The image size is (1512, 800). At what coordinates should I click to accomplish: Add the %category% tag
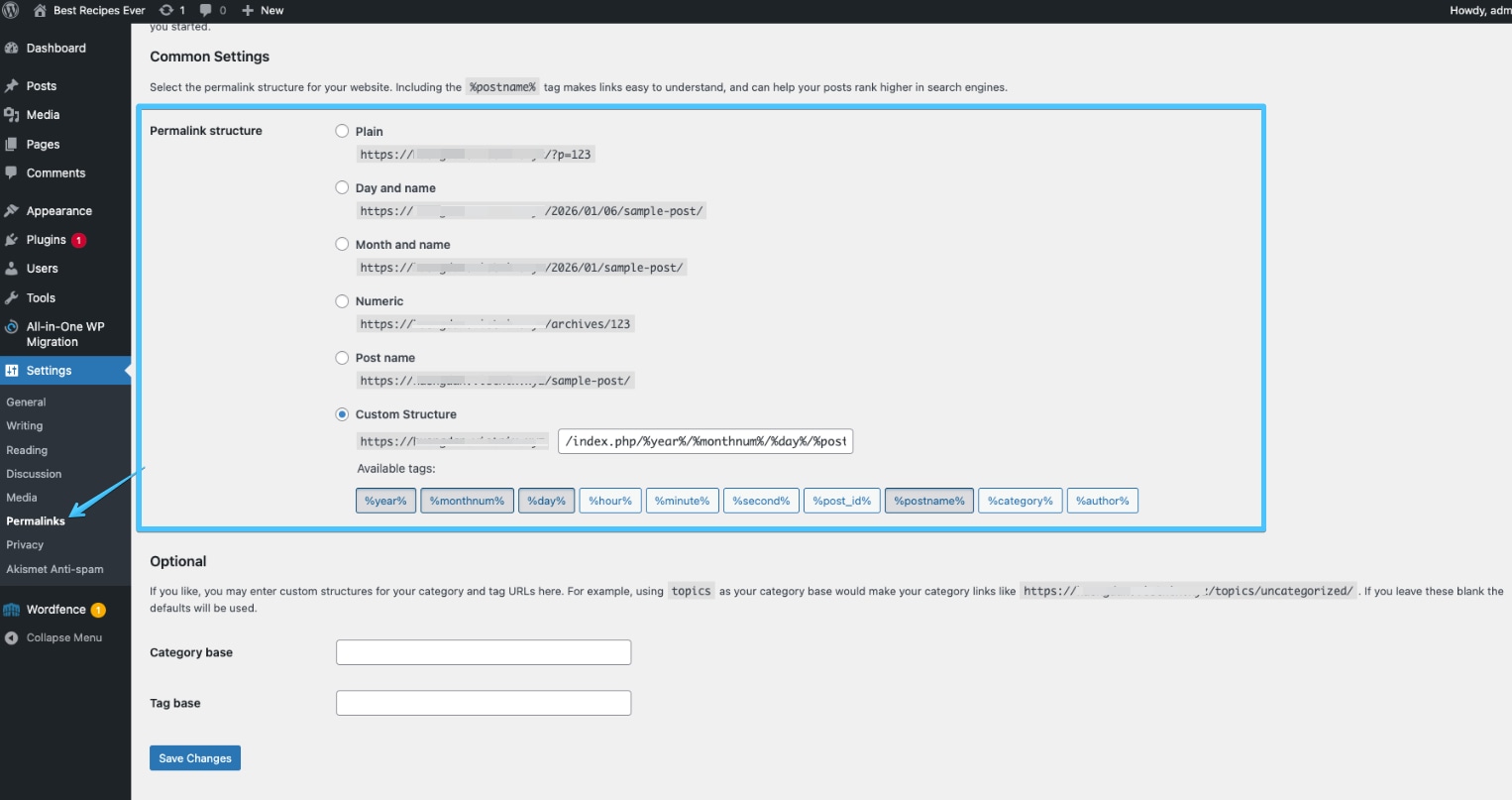pos(1021,501)
